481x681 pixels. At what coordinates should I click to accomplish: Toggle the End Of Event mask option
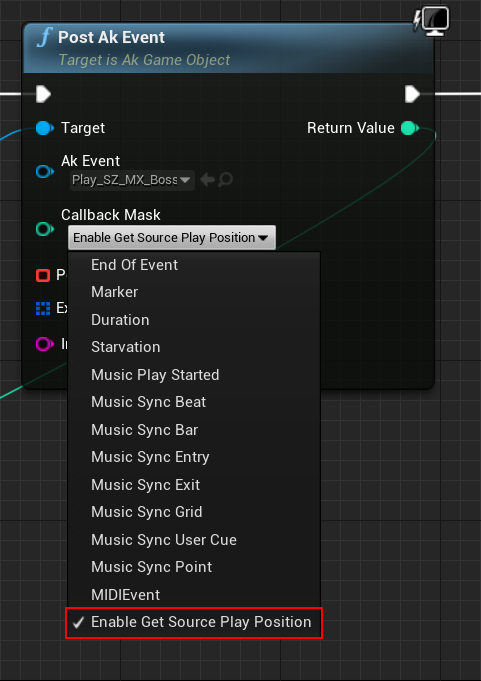click(194, 265)
